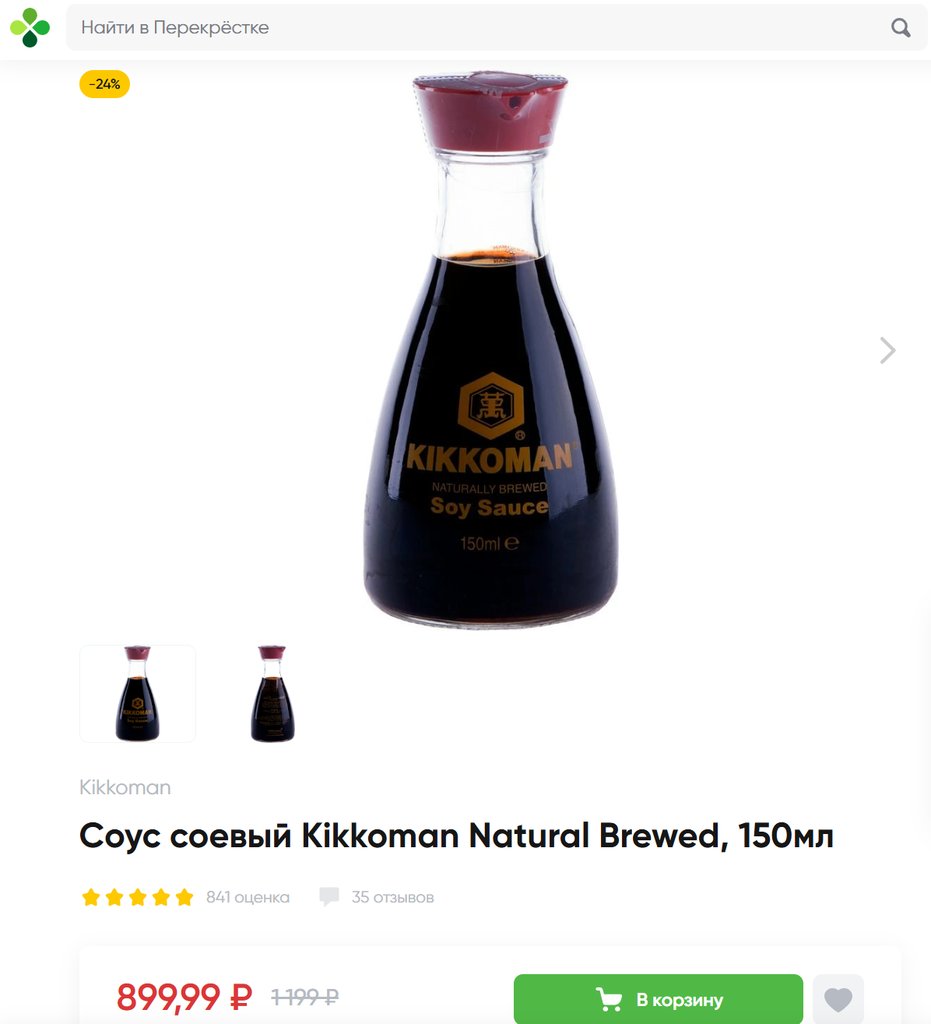Viewport: 931px width, 1024px height.
Task: Show next product photo with arrow
Action: point(887,350)
